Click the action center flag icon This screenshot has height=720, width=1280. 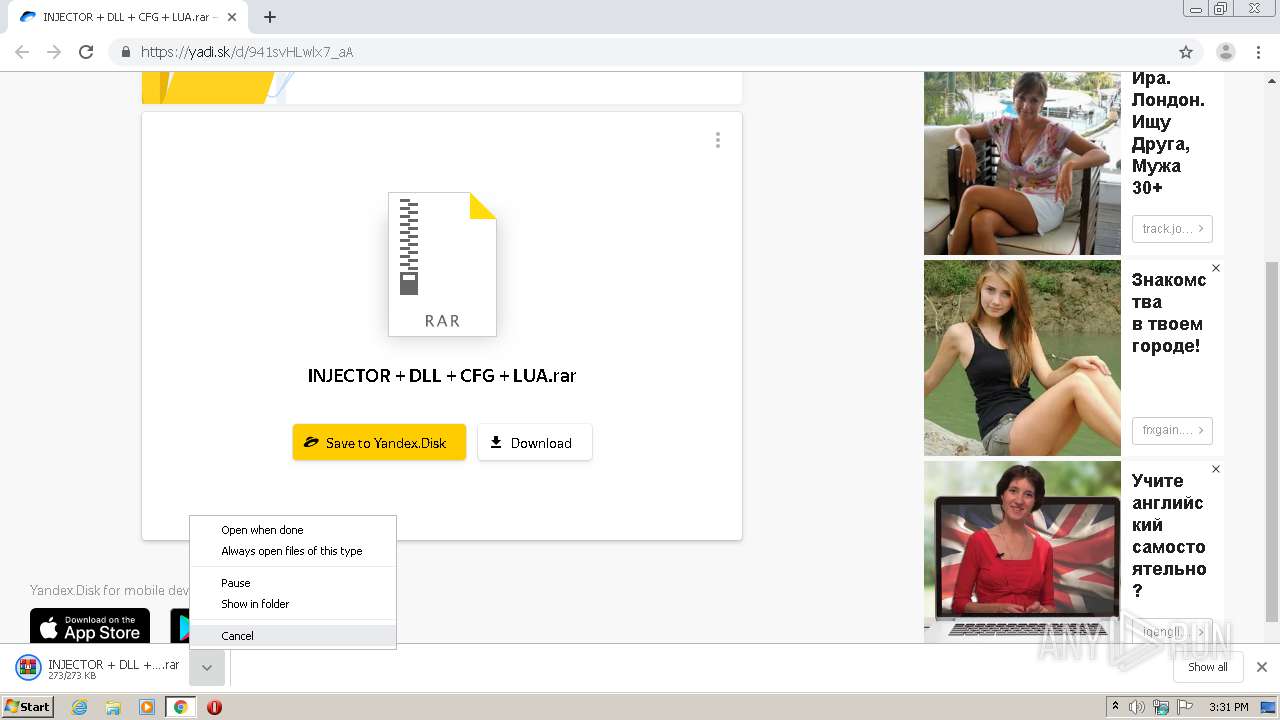1183,707
